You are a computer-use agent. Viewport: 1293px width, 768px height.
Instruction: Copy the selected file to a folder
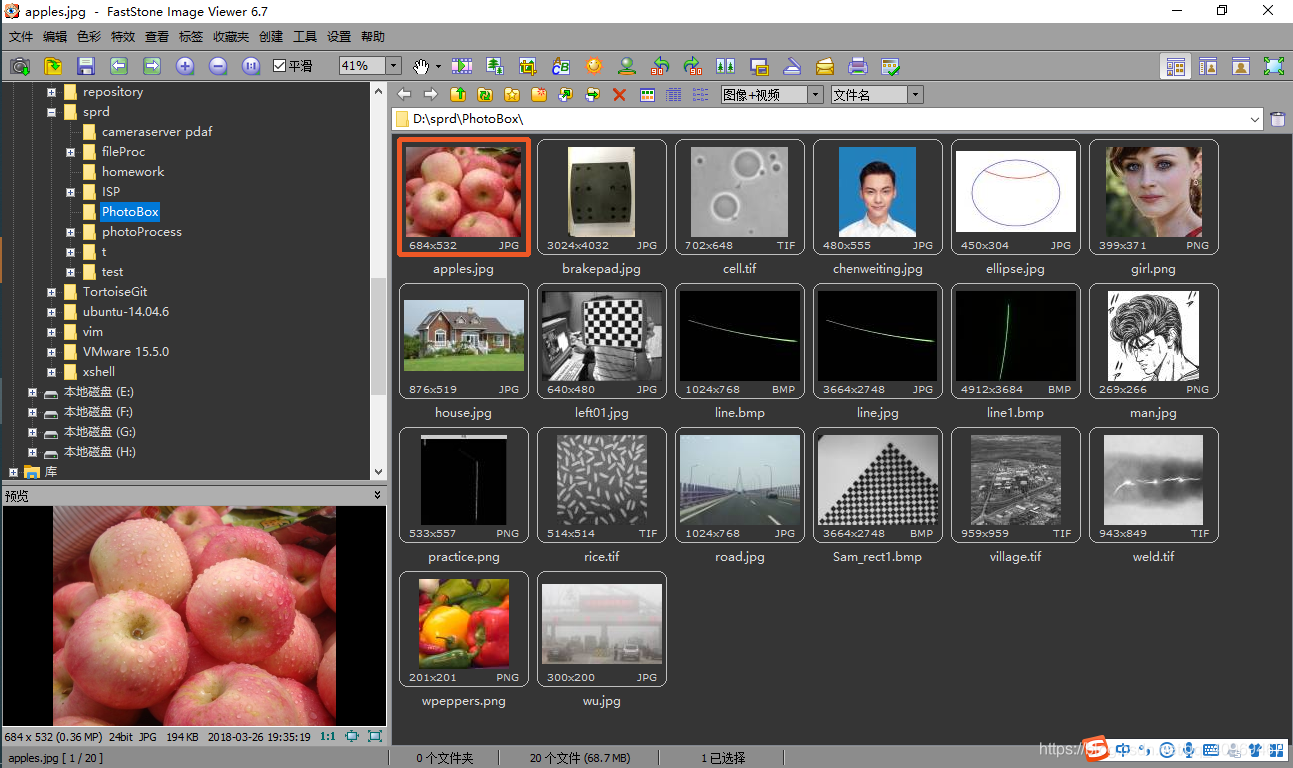566,94
